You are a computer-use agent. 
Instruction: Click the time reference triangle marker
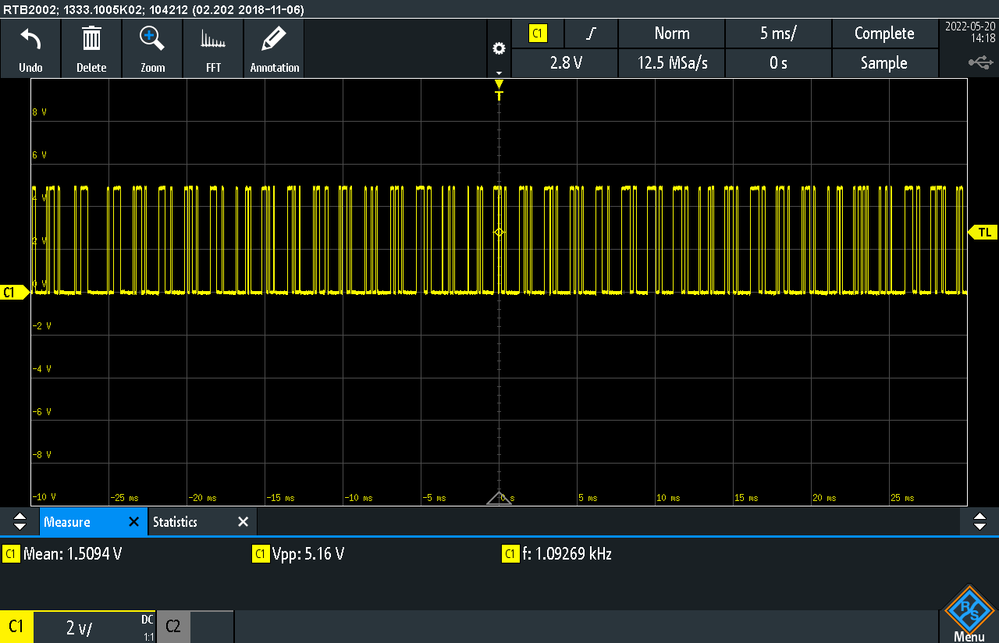499,498
